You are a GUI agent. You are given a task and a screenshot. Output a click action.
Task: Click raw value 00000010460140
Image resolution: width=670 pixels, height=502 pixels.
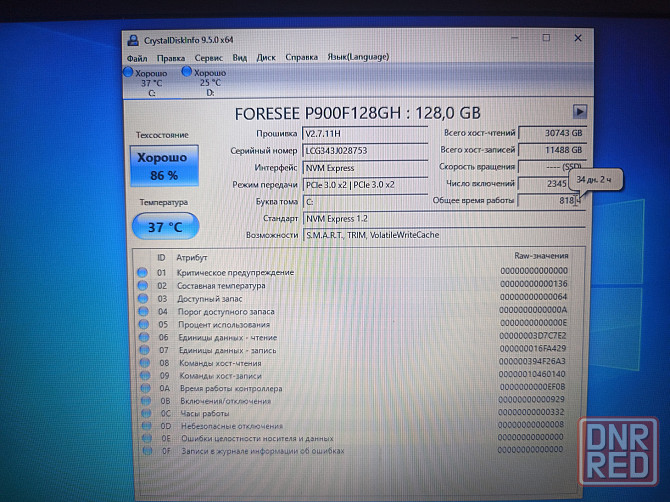pos(532,374)
